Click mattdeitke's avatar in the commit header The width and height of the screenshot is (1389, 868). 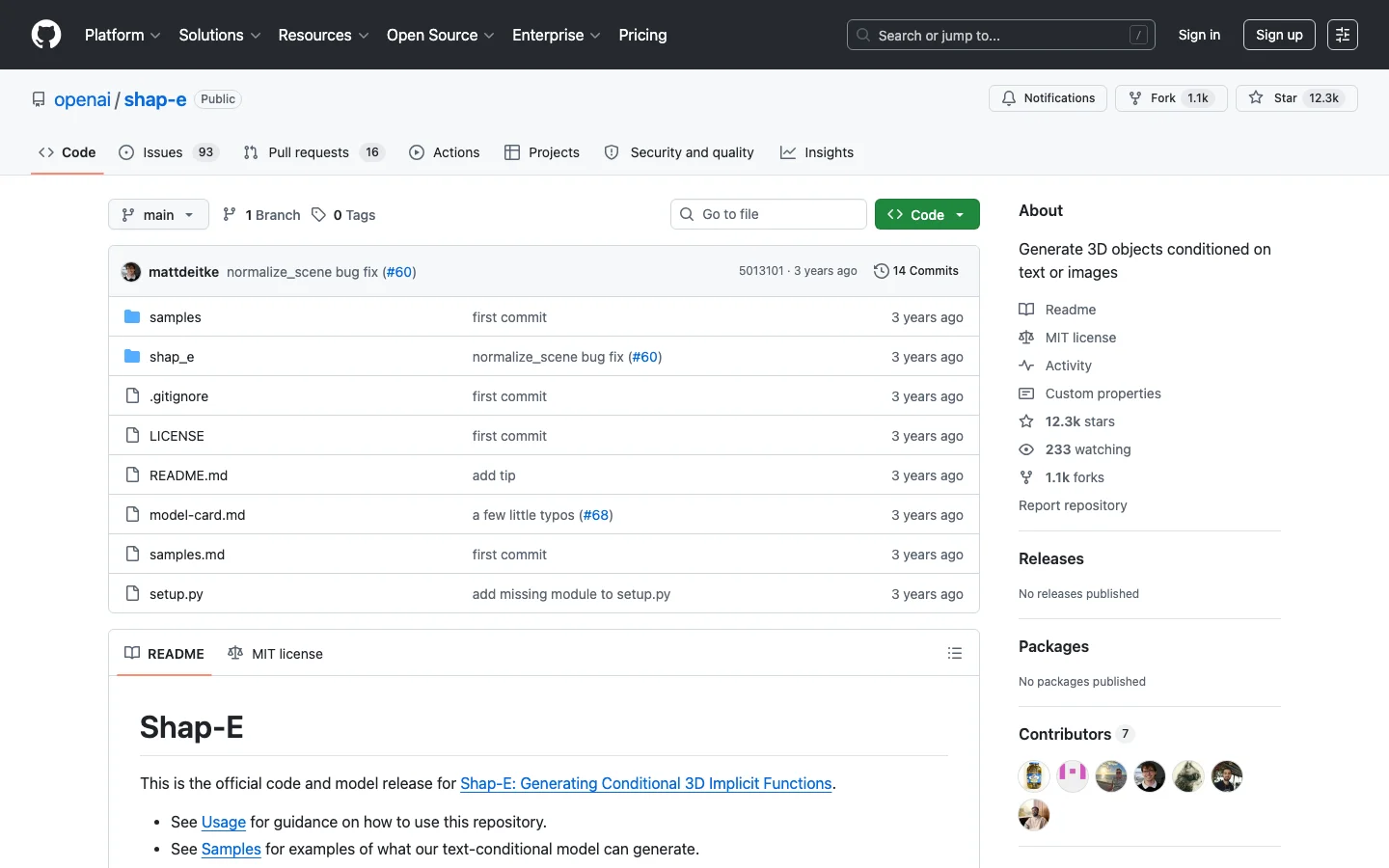[131, 272]
